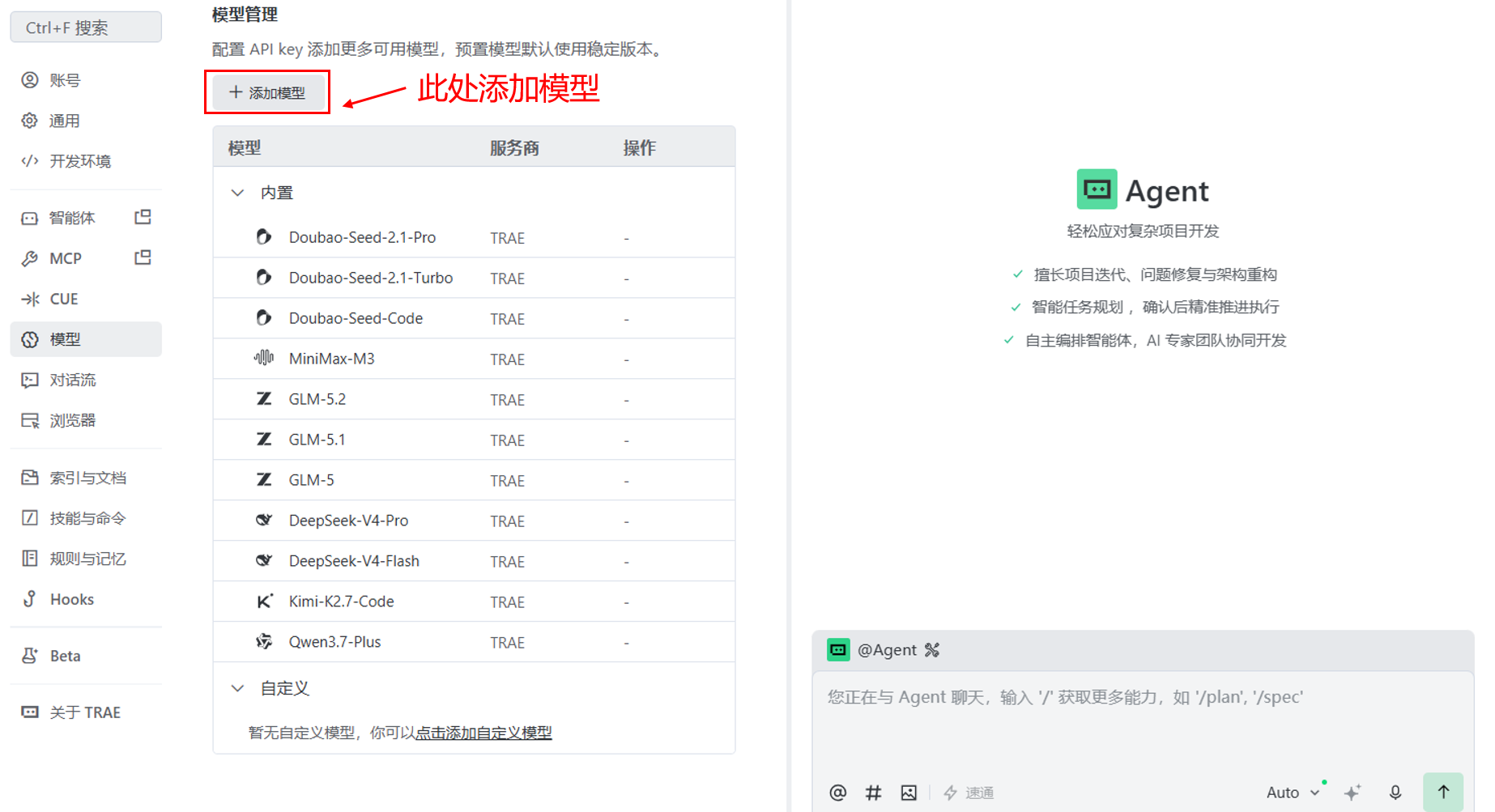Open the CUE settings page
1495x812 pixels.
86,299
